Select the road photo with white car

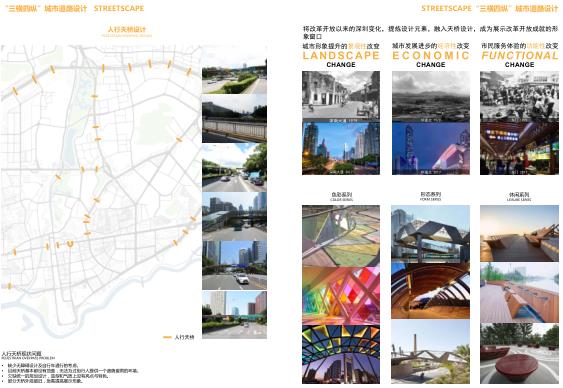[234, 265]
